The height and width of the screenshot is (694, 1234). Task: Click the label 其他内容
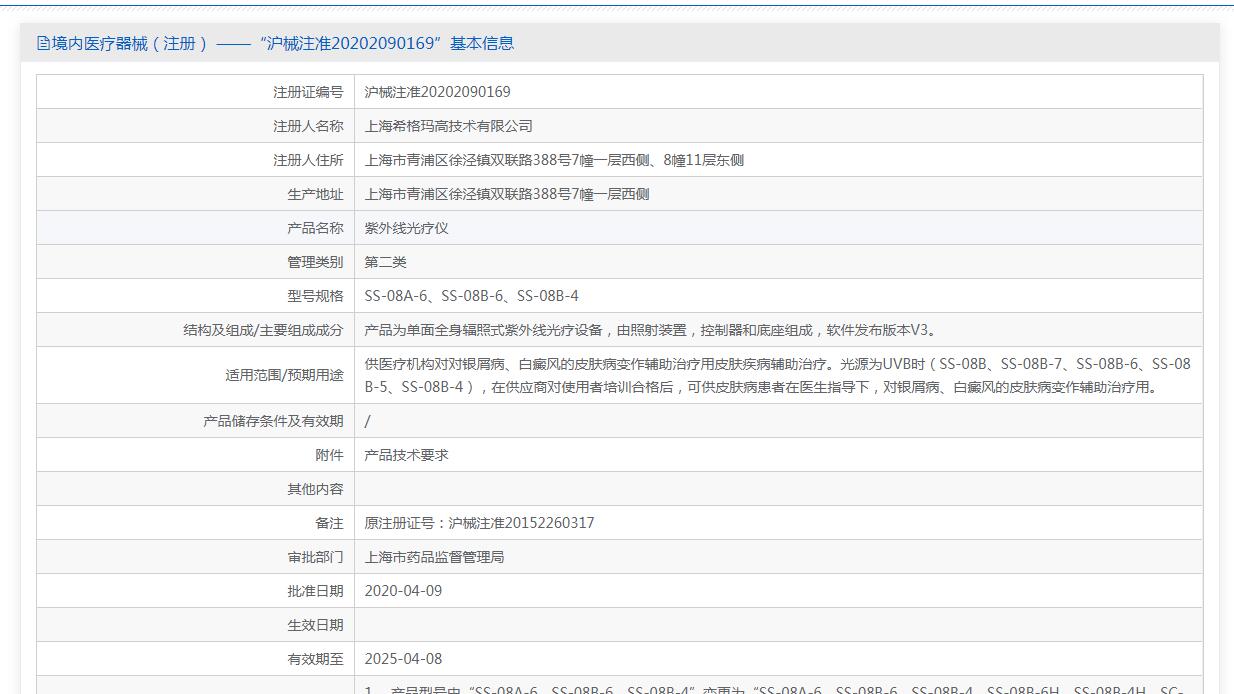(315, 489)
